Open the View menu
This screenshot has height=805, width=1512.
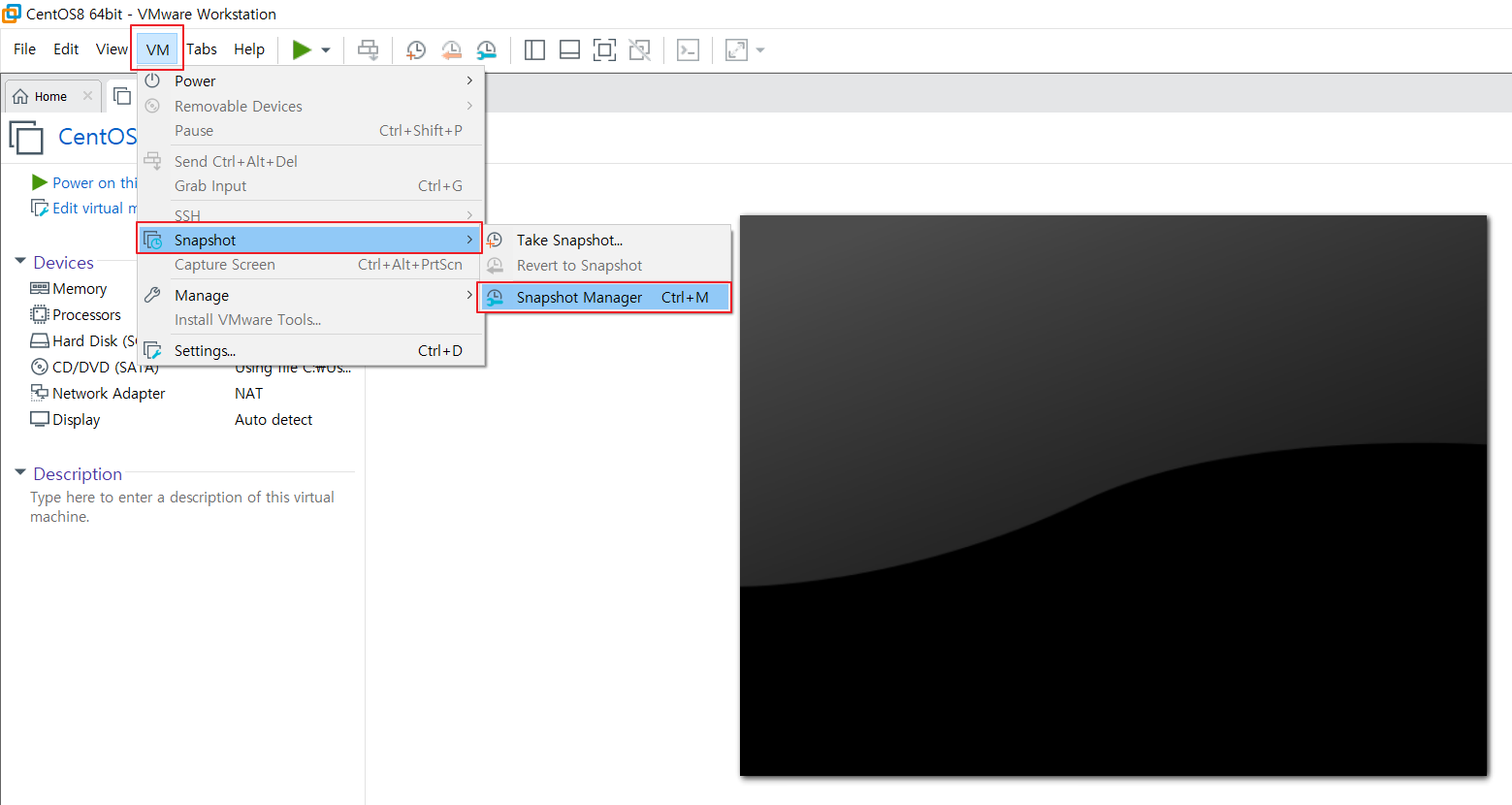tap(112, 49)
